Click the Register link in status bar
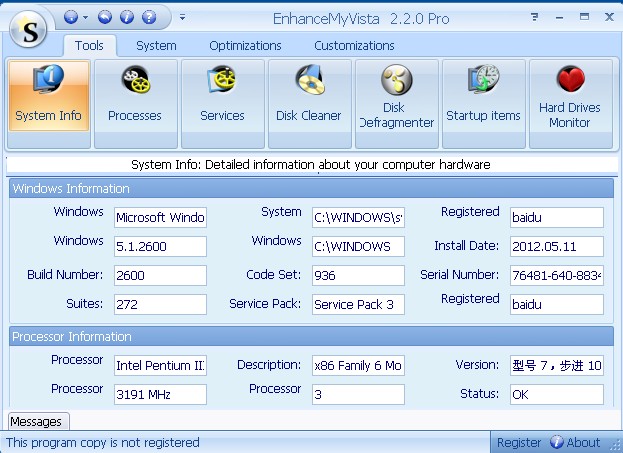623x453 pixels. [519, 443]
